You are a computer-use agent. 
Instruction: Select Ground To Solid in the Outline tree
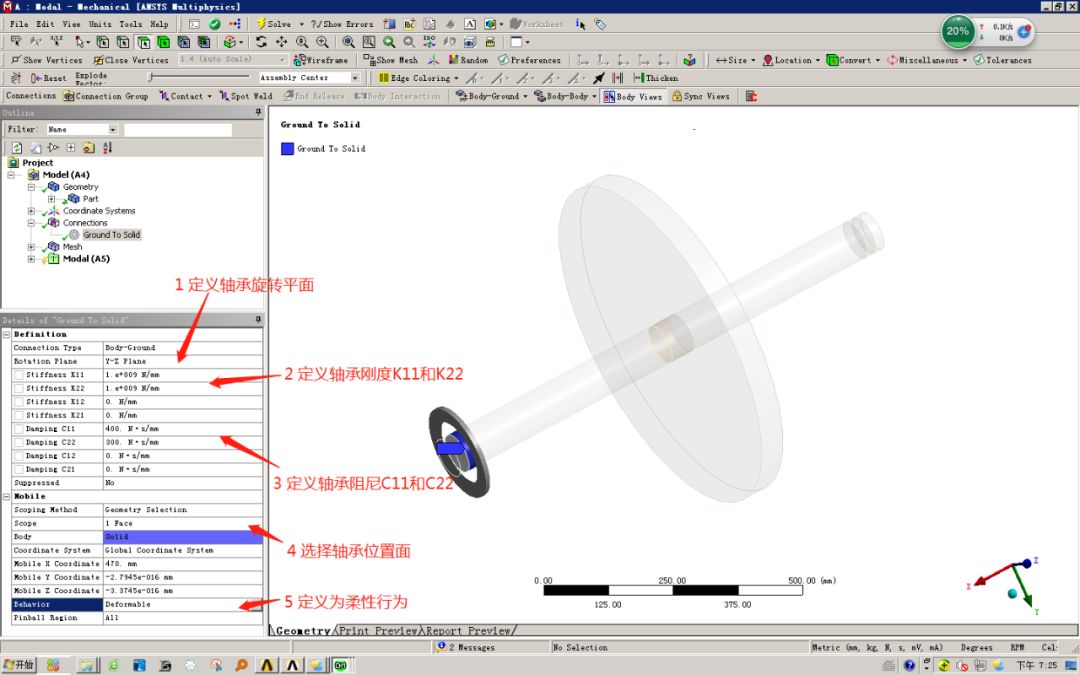112,234
